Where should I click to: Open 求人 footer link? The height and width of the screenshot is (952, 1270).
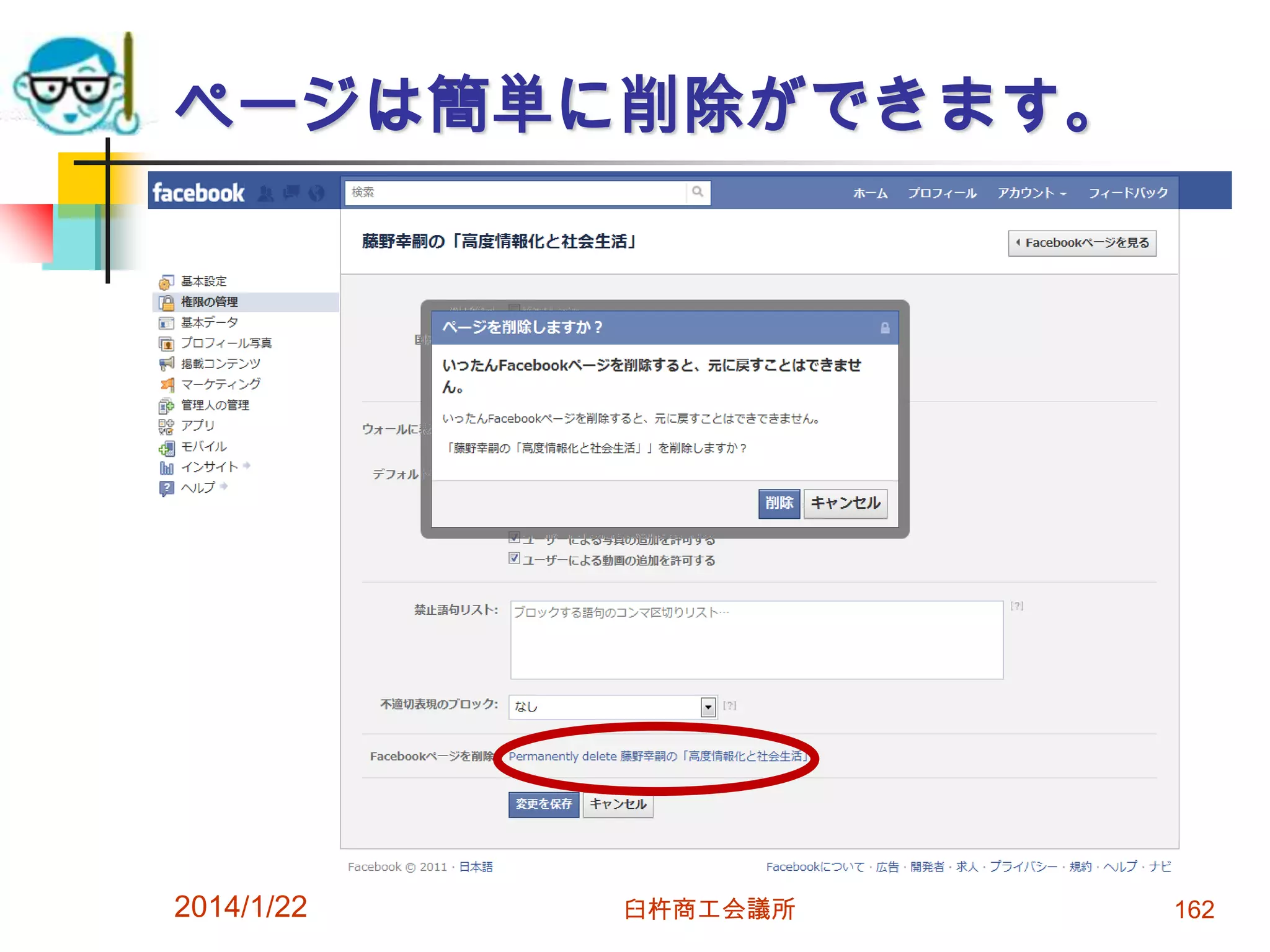pyautogui.click(x=967, y=867)
